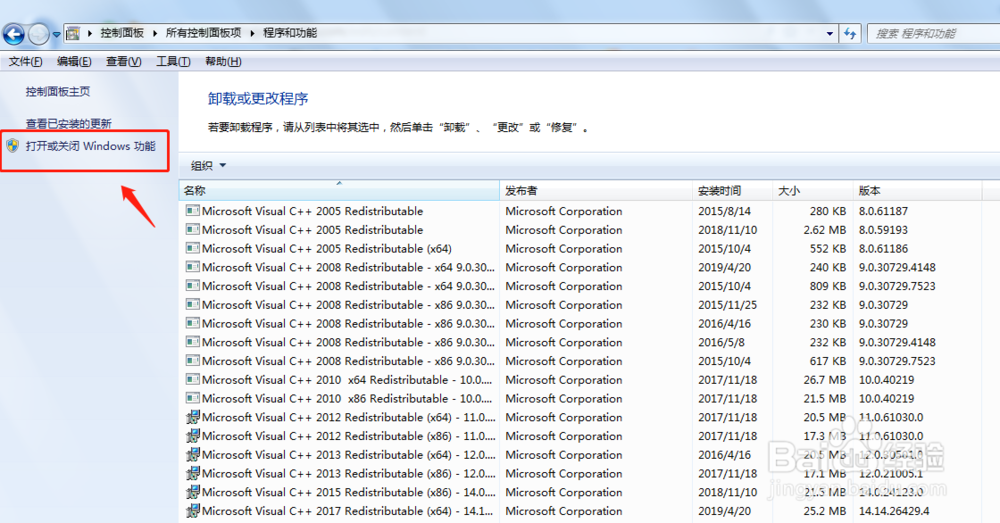Open 打开或关闭 Windows 功能 link
This screenshot has width=1000, height=523.
[x=91, y=146]
